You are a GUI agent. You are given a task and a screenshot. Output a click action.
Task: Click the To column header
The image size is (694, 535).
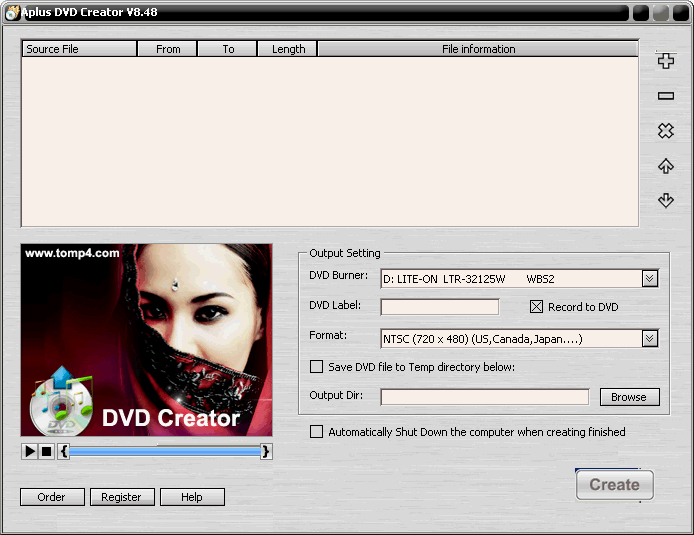click(227, 49)
